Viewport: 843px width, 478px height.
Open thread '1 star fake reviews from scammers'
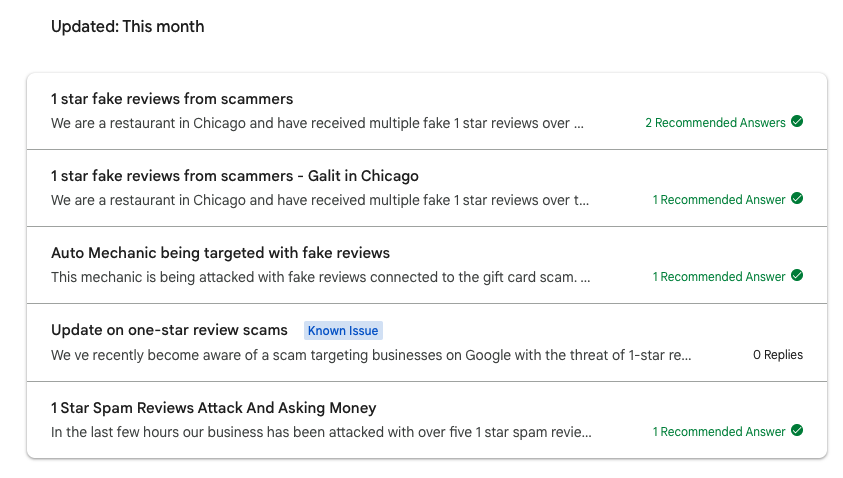[x=172, y=99]
